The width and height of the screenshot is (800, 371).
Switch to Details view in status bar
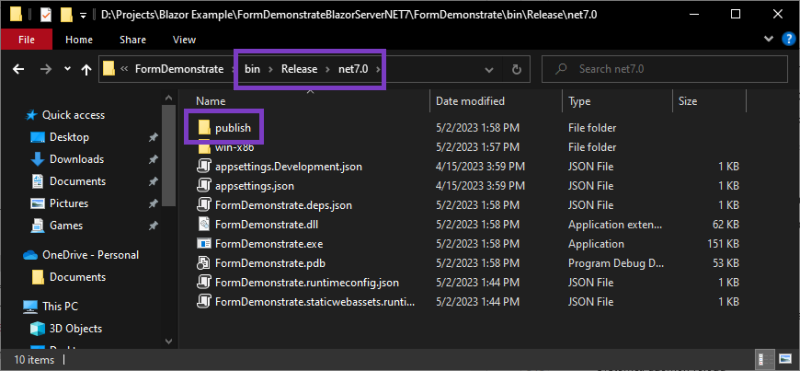766,359
